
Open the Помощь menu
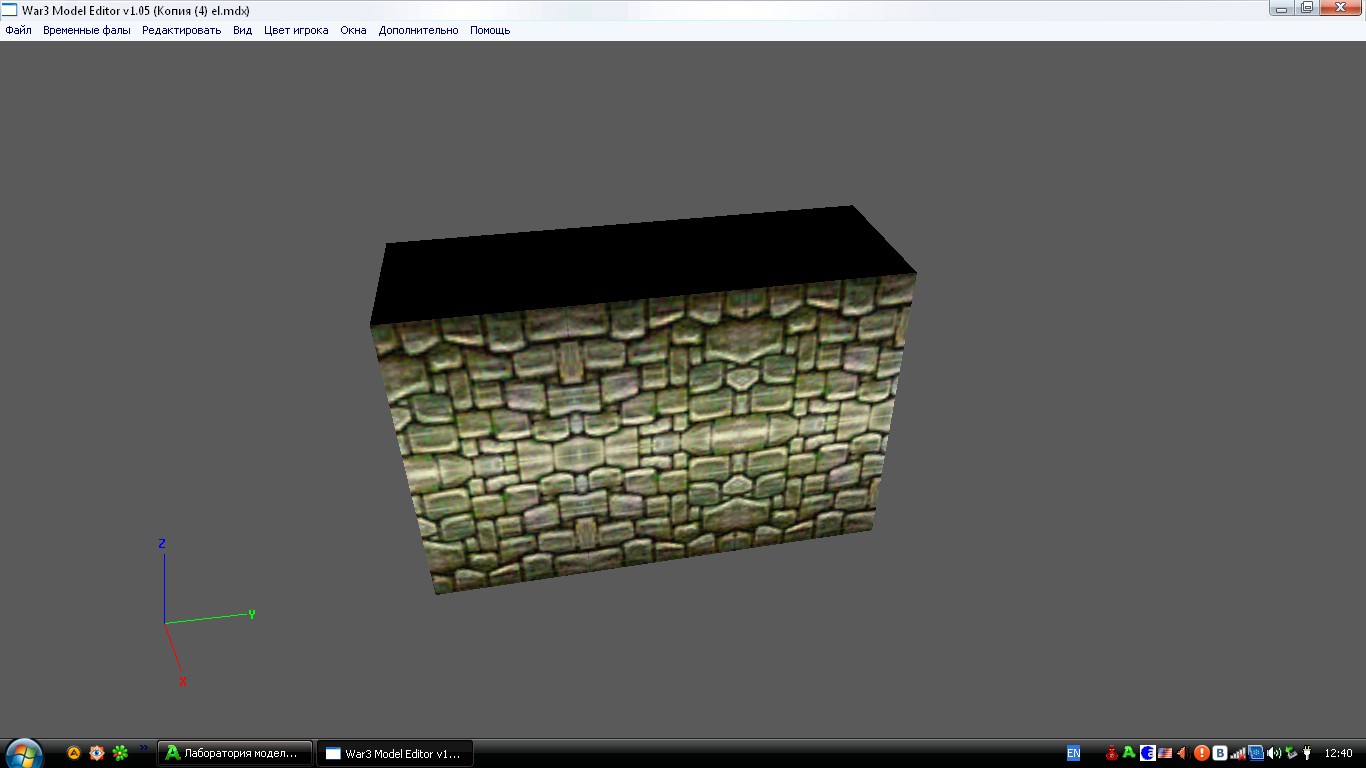[490, 30]
